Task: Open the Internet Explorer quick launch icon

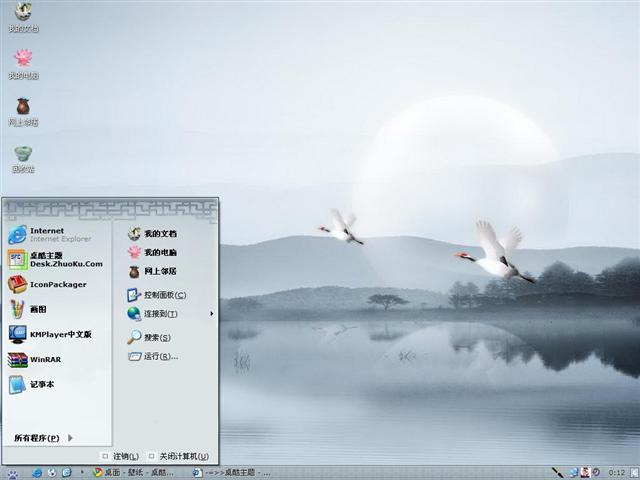Action: click(37, 473)
